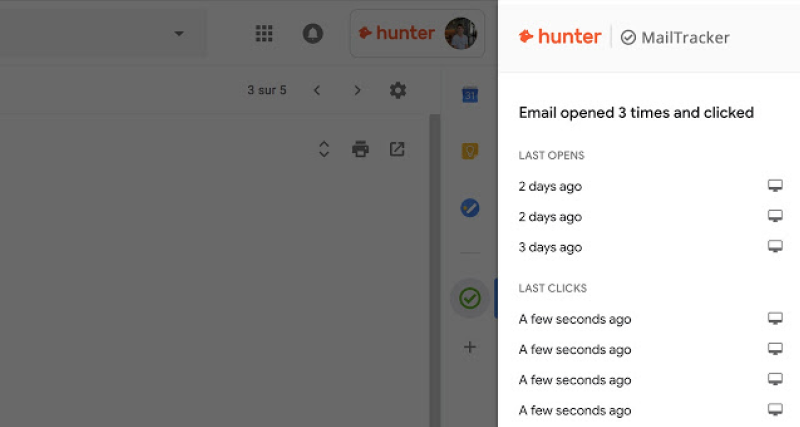The width and height of the screenshot is (800, 427).
Task: Click the Hunter account button in Gmail header
Action: coord(417,34)
